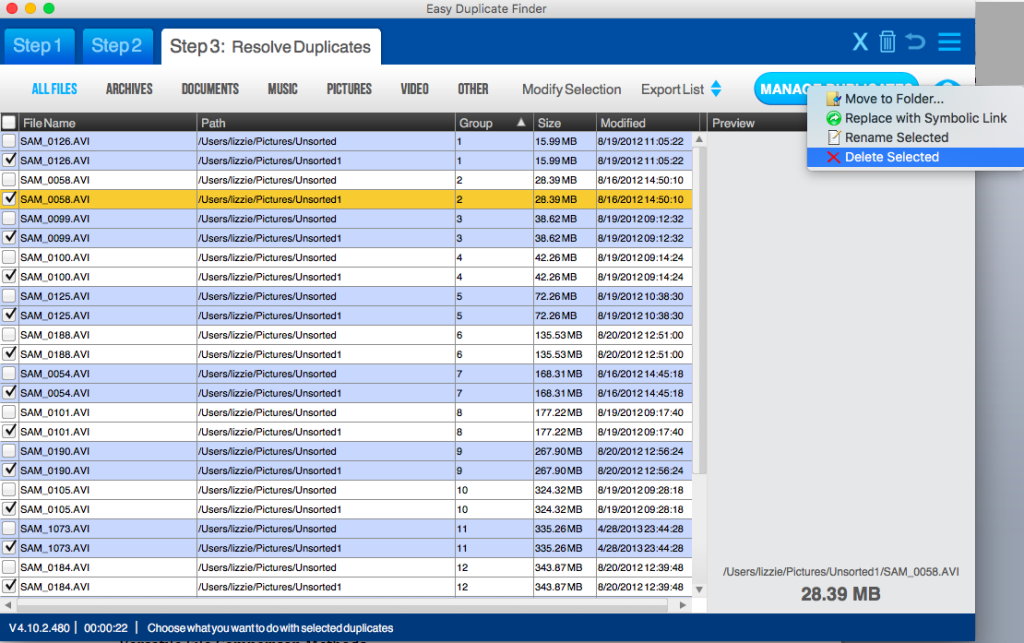
Task: Select SAM_0101.AVI file name in Unsorted row
Action: point(55,413)
